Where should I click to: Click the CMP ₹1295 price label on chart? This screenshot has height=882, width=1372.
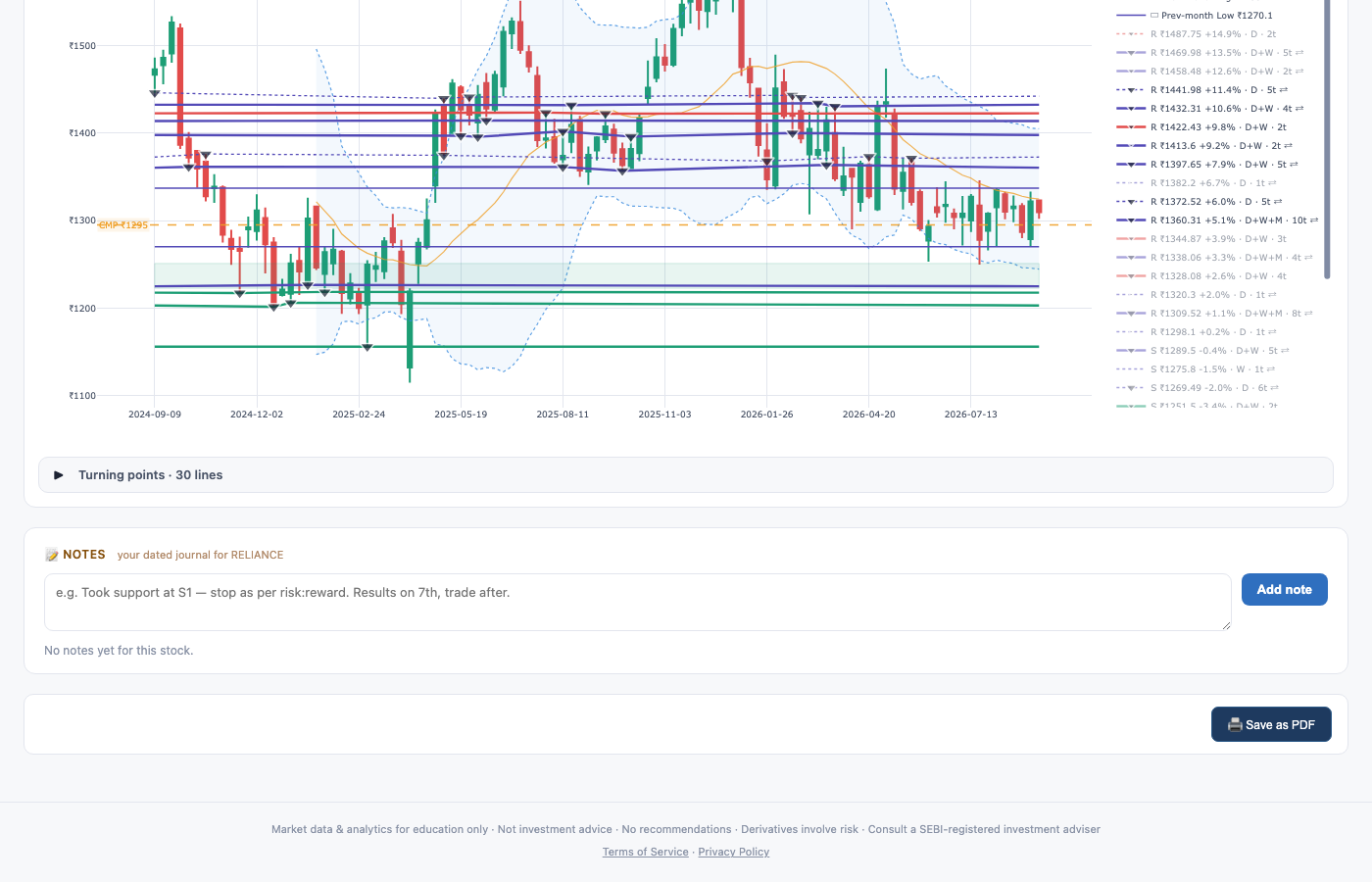click(x=123, y=225)
